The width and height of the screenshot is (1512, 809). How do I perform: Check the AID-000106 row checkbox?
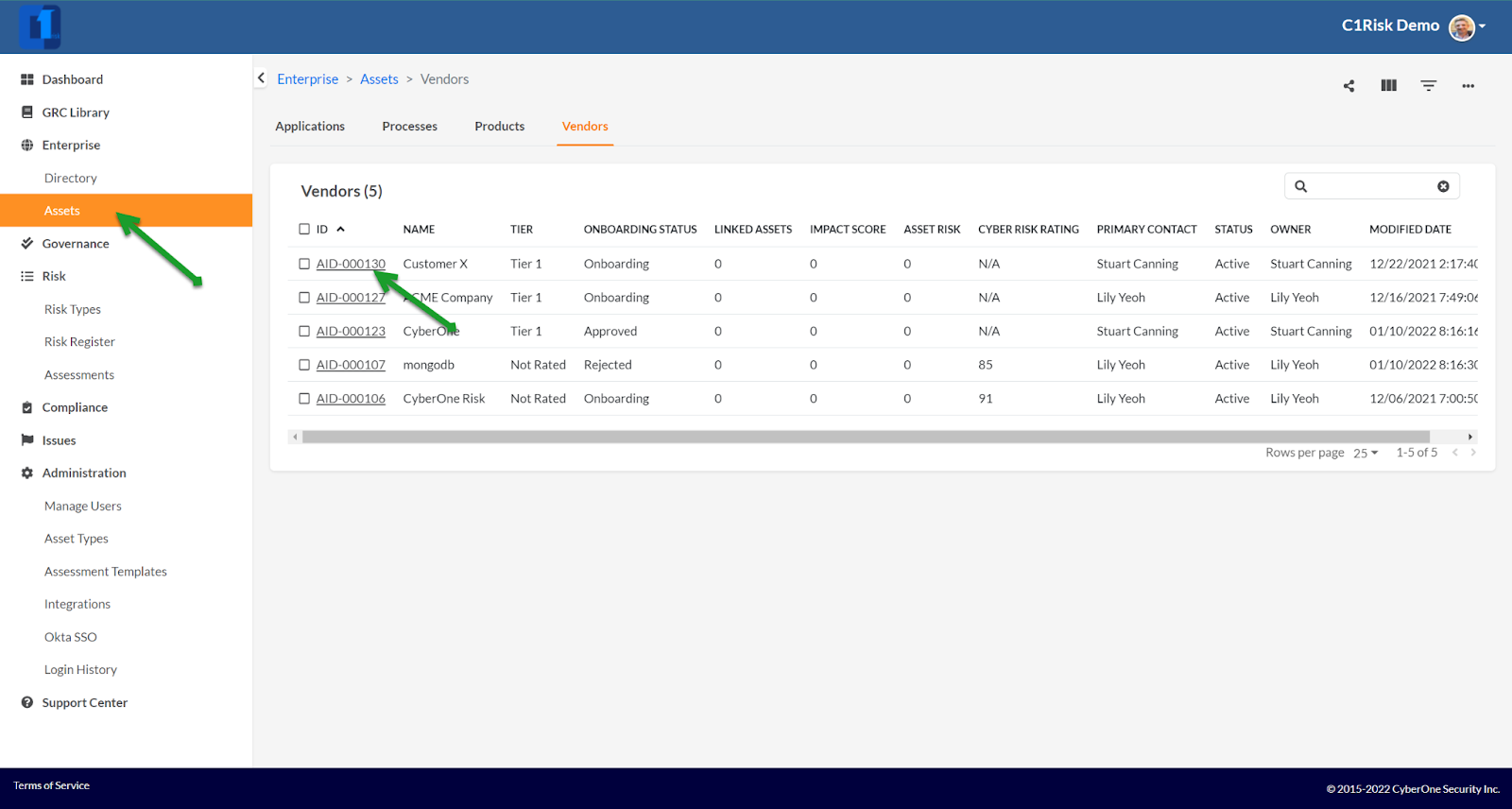click(304, 399)
